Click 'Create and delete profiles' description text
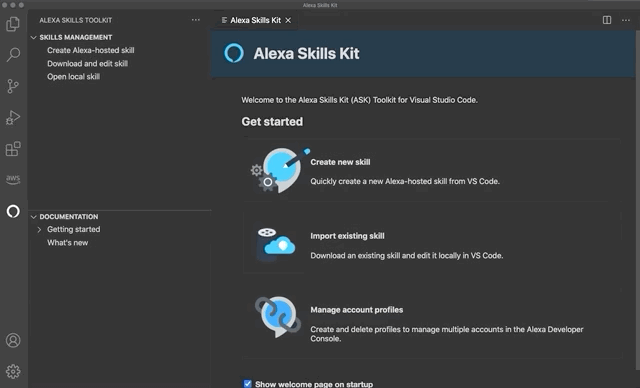Image resolution: width=640 pixels, height=388 pixels. coord(447,334)
